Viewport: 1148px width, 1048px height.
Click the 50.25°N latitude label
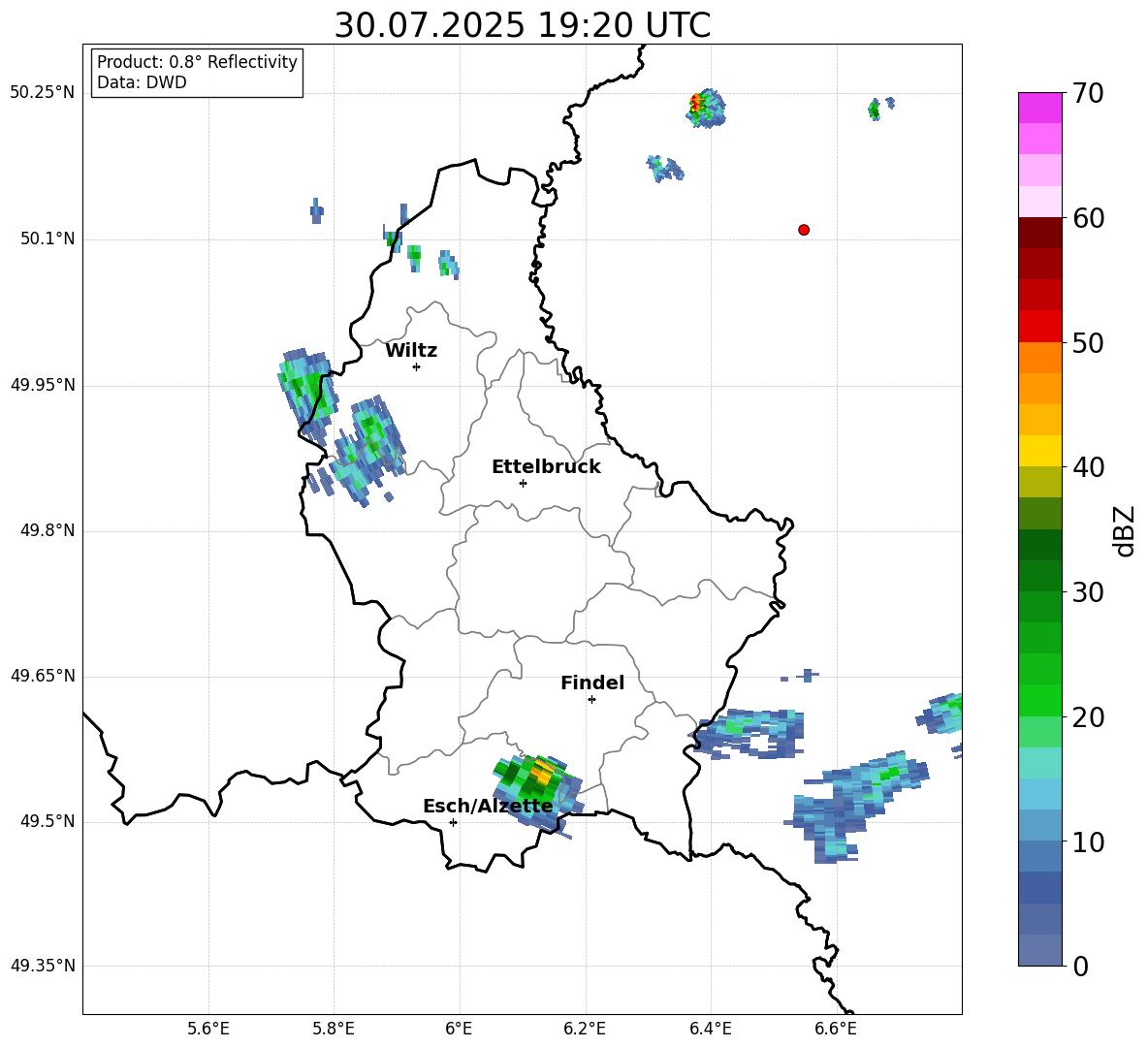point(43,93)
